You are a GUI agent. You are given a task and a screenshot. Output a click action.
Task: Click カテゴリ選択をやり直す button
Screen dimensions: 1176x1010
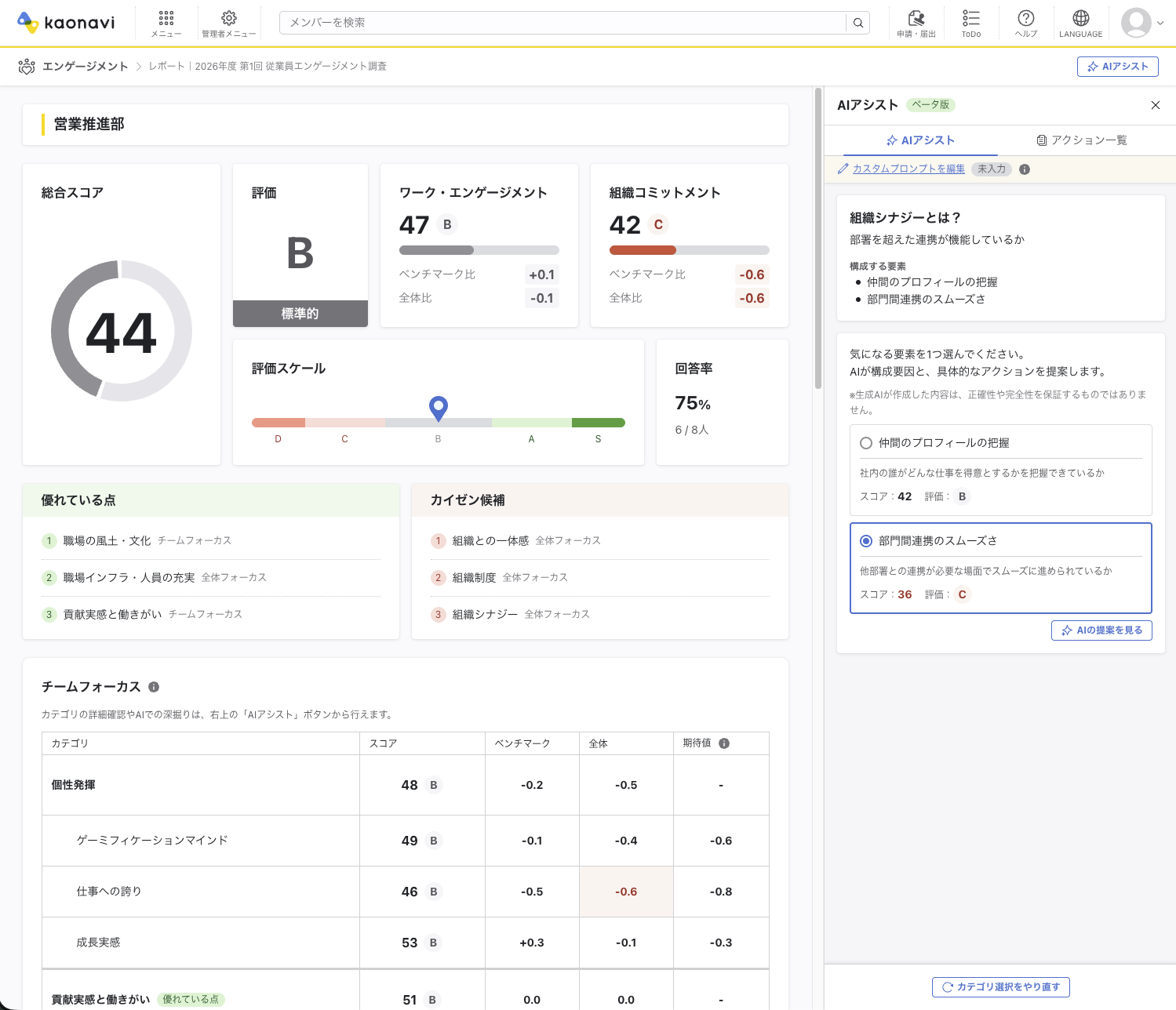click(1001, 987)
